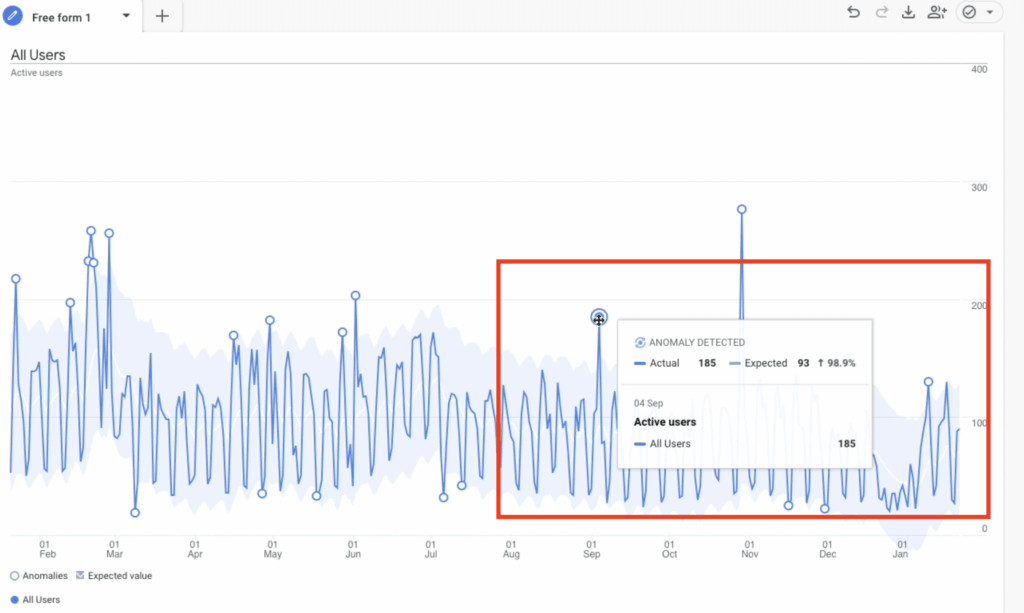
Task: Undo the last change
Action: coord(853,12)
